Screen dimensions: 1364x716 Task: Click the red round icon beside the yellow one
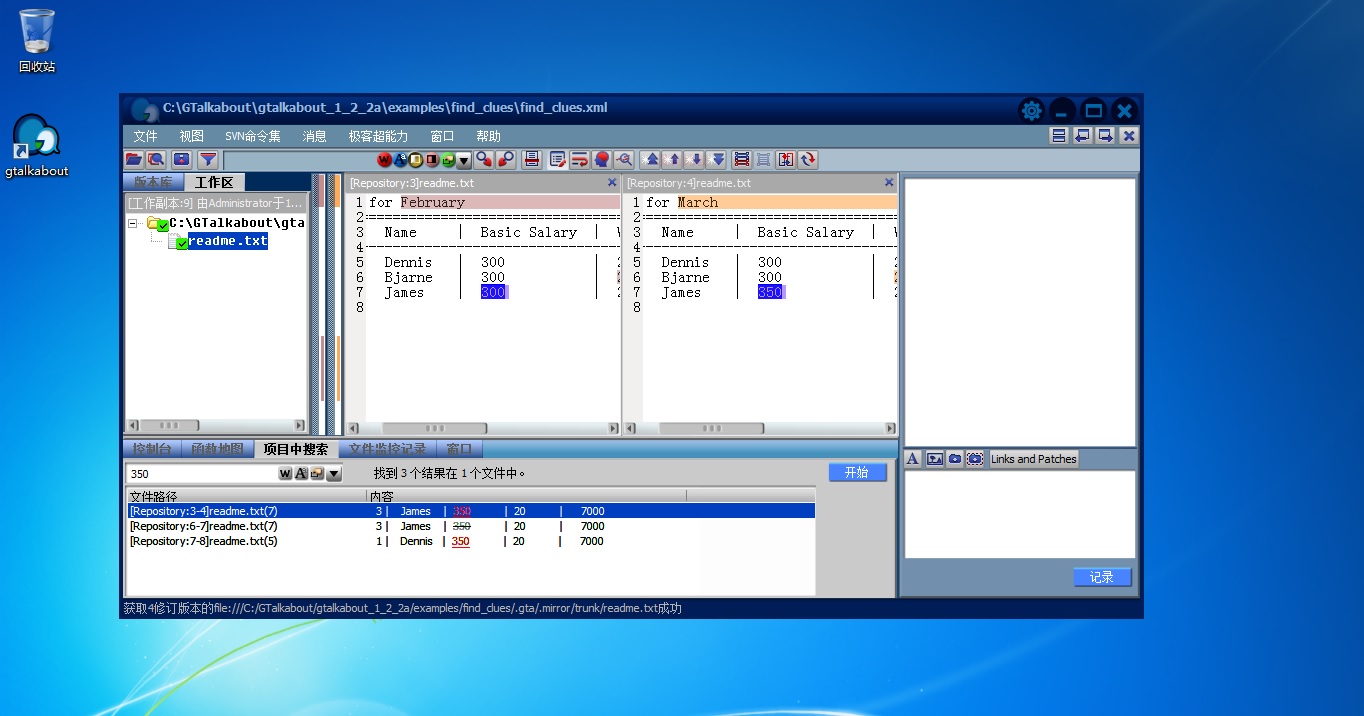[432, 160]
